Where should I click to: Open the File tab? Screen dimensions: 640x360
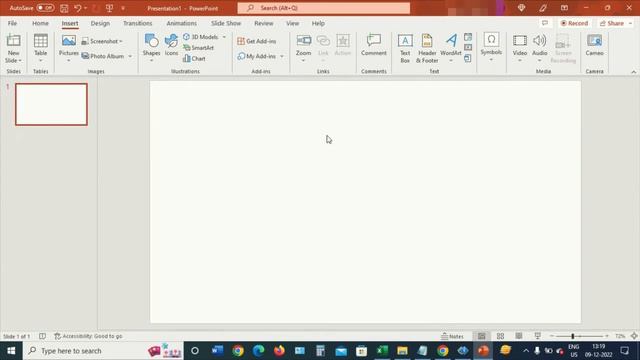12,23
